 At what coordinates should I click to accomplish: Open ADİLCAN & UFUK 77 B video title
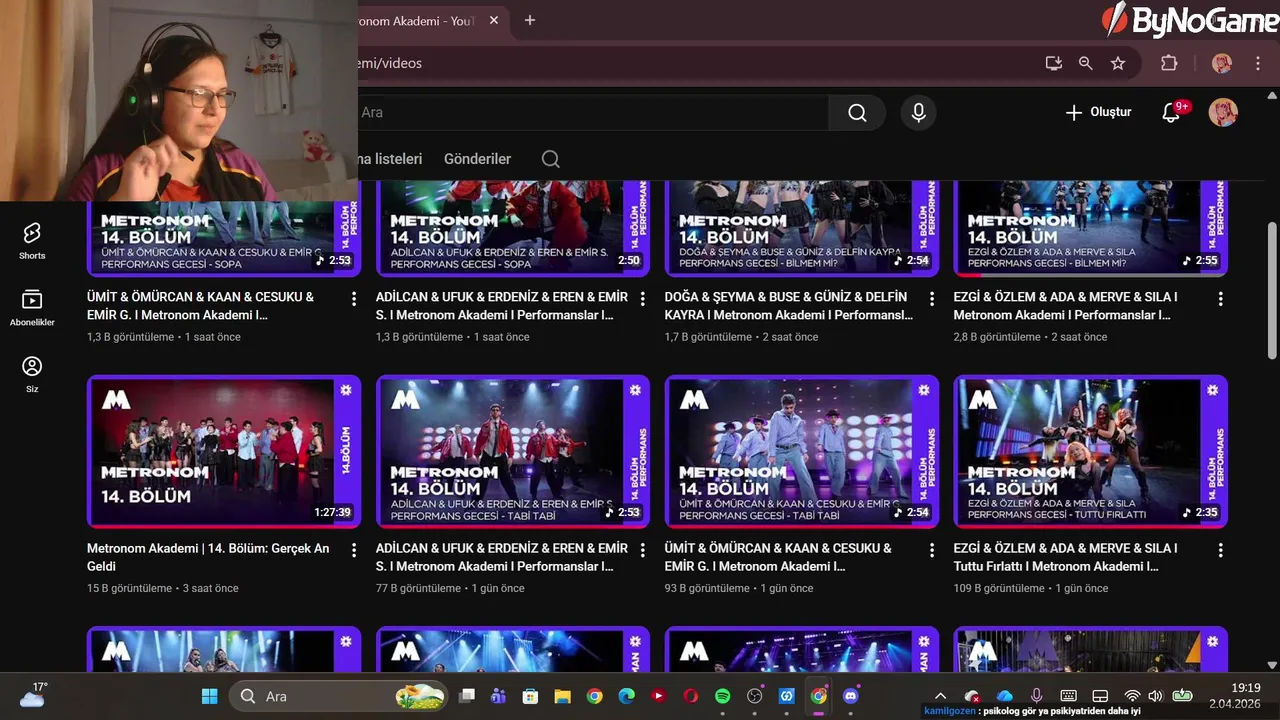(x=502, y=557)
